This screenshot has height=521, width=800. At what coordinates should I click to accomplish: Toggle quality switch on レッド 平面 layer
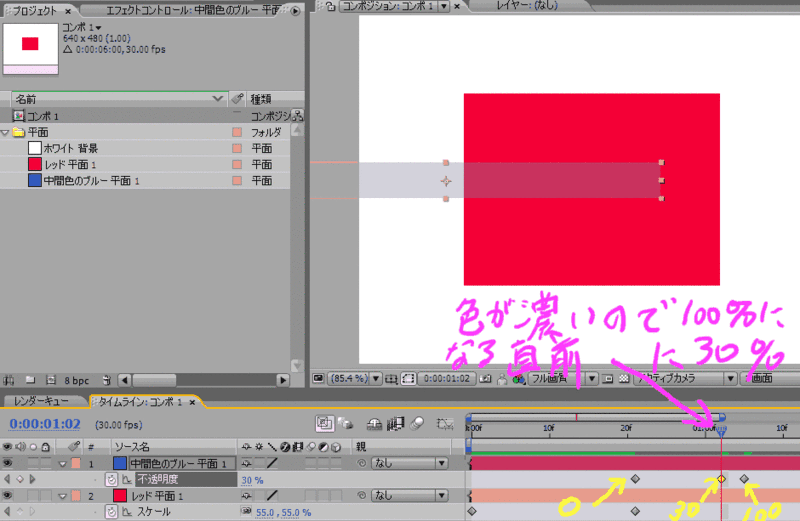(x=272, y=495)
